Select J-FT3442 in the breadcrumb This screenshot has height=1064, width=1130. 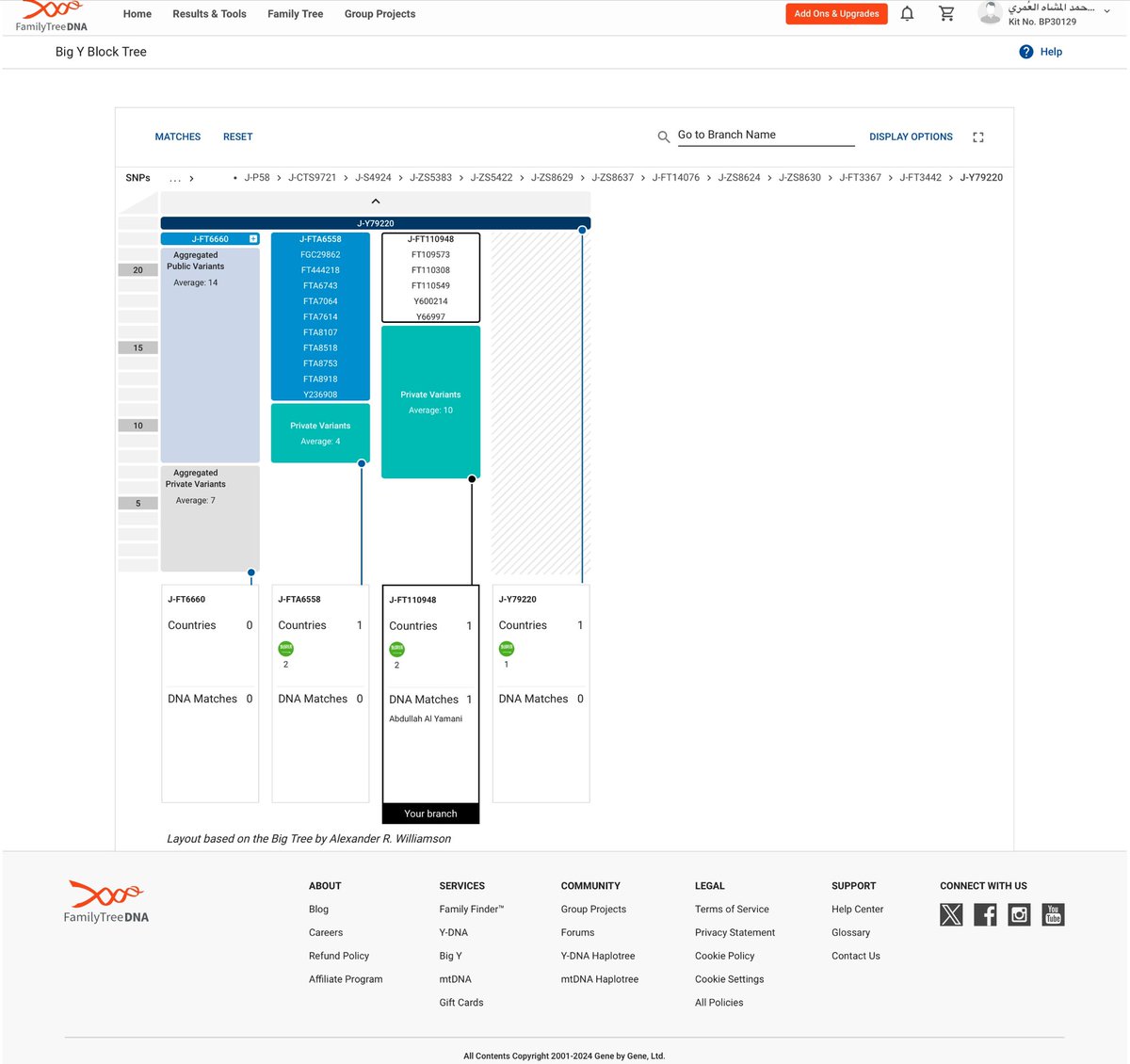(920, 178)
